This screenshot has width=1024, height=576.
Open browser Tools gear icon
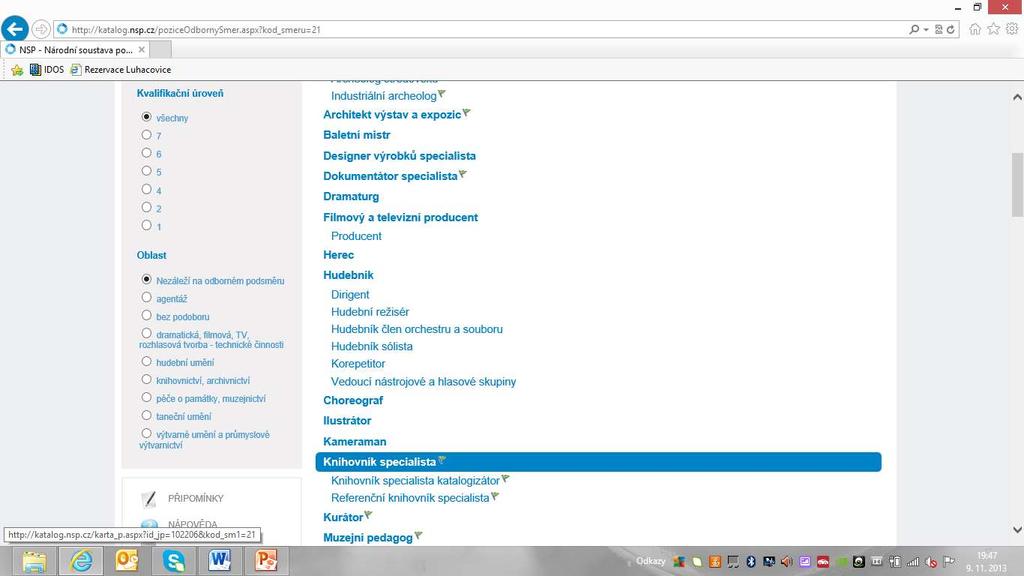1012,29
